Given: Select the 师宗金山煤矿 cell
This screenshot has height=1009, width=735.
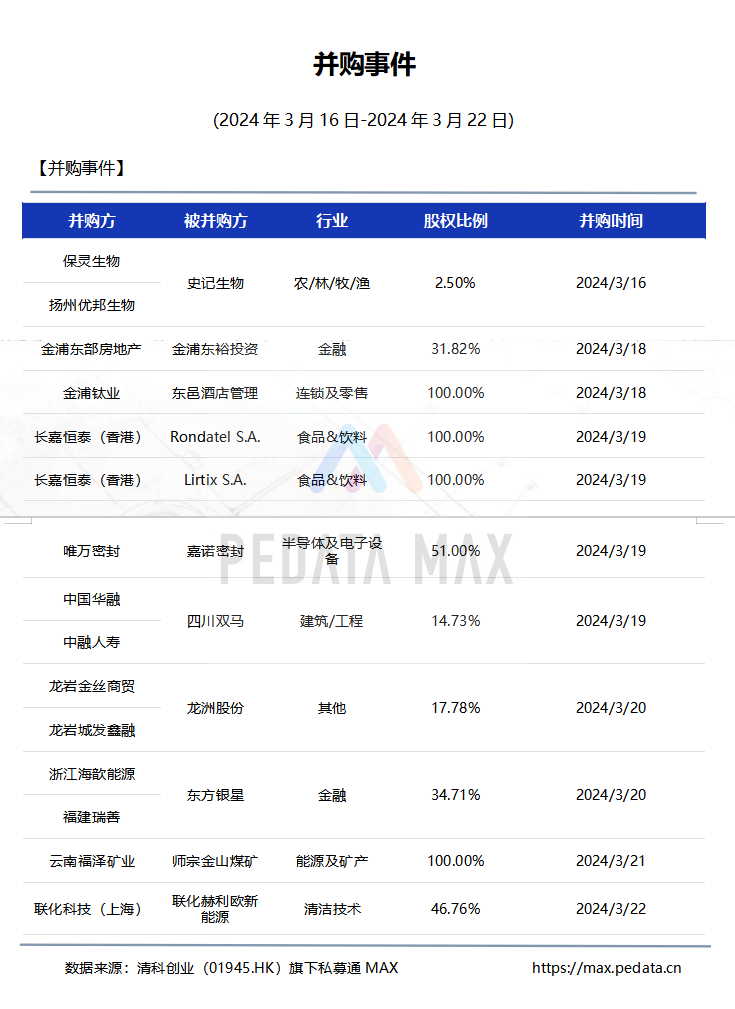Looking at the screenshot, I should tap(215, 861).
